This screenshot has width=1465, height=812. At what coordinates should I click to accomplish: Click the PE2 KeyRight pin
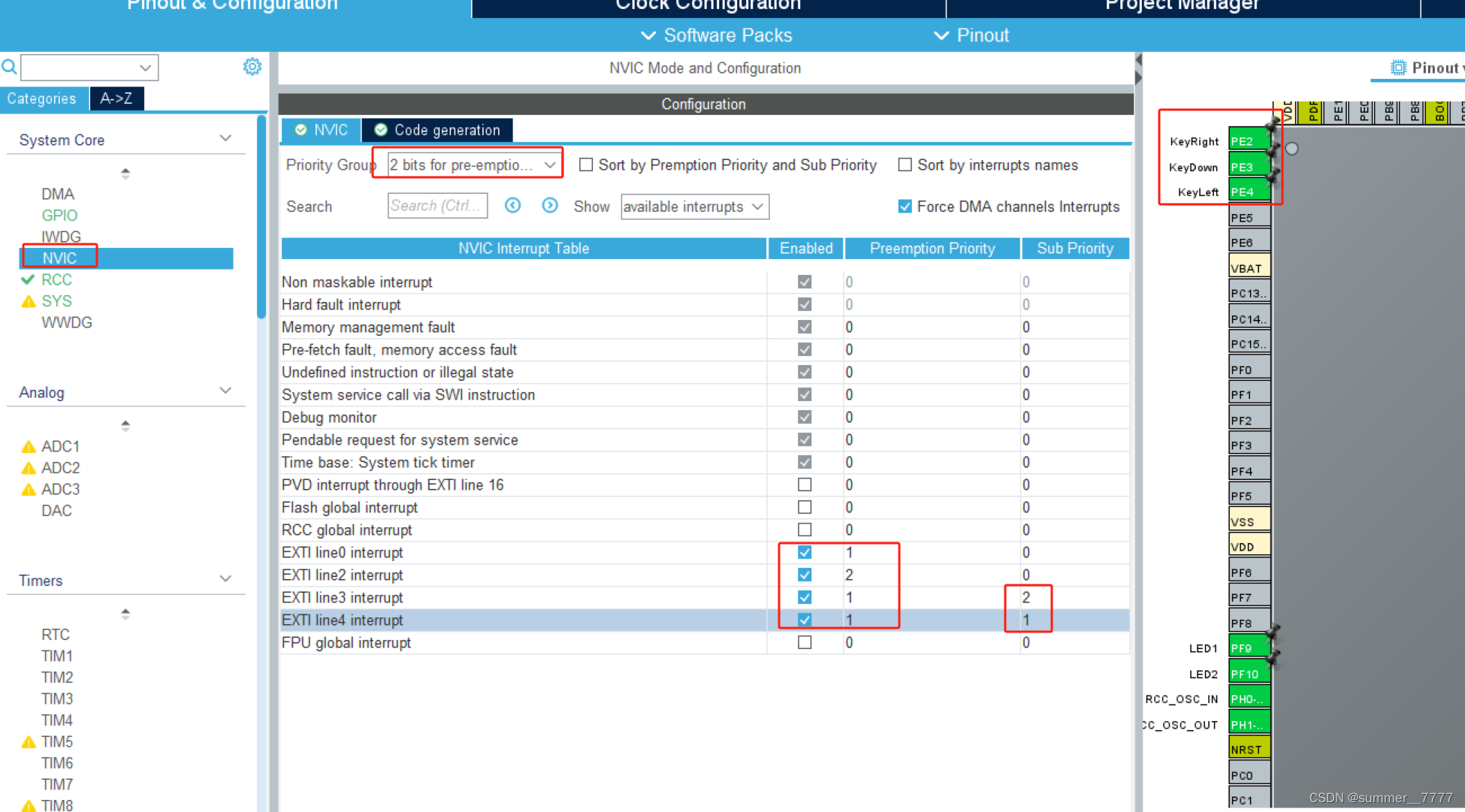pyautogui.click(x=1249, y=140)
